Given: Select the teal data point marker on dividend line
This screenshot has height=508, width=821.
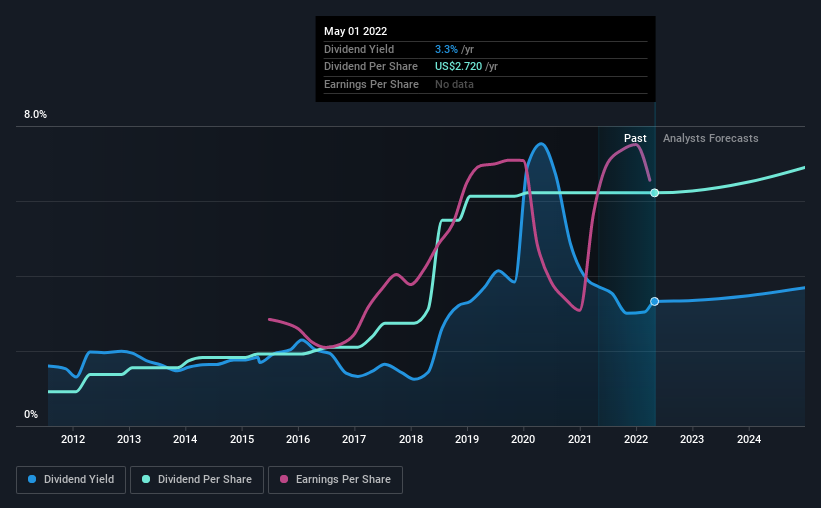Looking at the screenshot, I should 654,193.
